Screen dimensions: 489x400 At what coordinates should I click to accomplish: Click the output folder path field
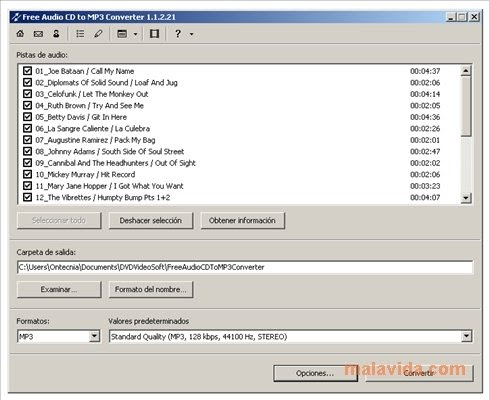[x=245, y=267]
